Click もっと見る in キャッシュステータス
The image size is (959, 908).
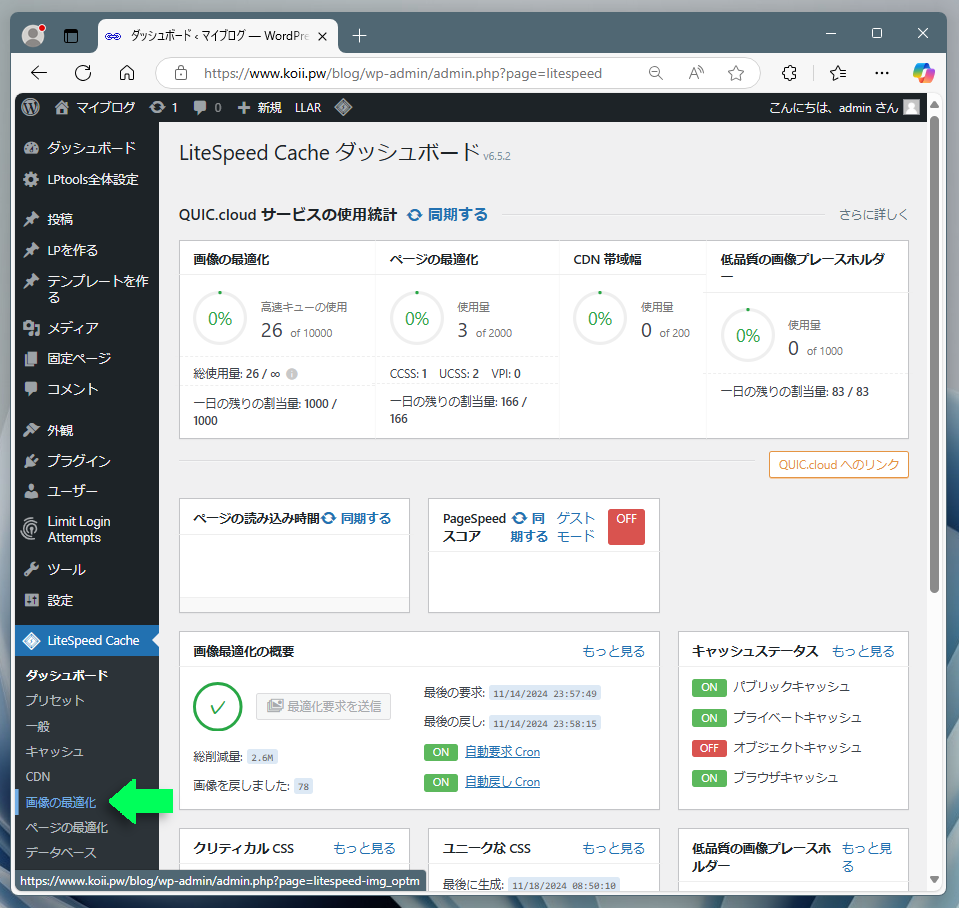(x=863, y=651)
